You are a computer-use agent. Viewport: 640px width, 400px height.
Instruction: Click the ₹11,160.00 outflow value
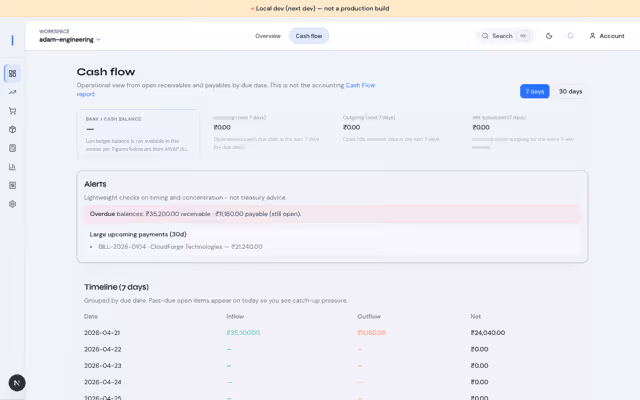click(371, 333)
